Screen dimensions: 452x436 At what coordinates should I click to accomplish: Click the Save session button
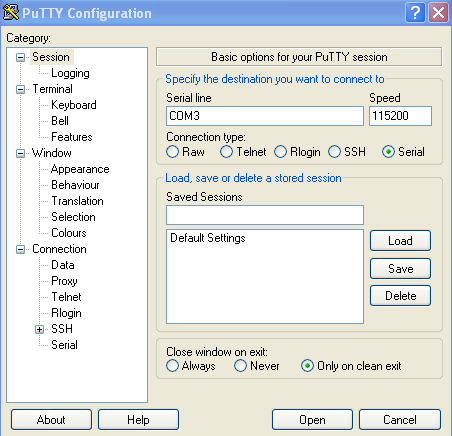point(400,269)
